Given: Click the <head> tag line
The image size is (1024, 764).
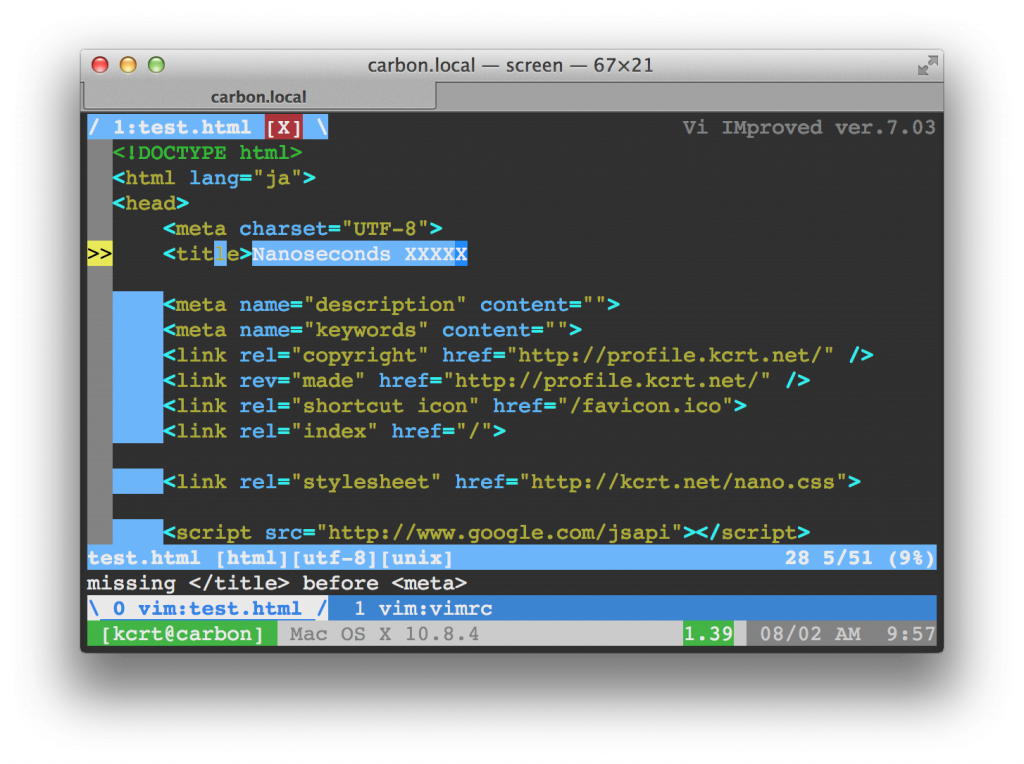Looking at the screenshot, I should pyautogui.click(x=151, y=203).
